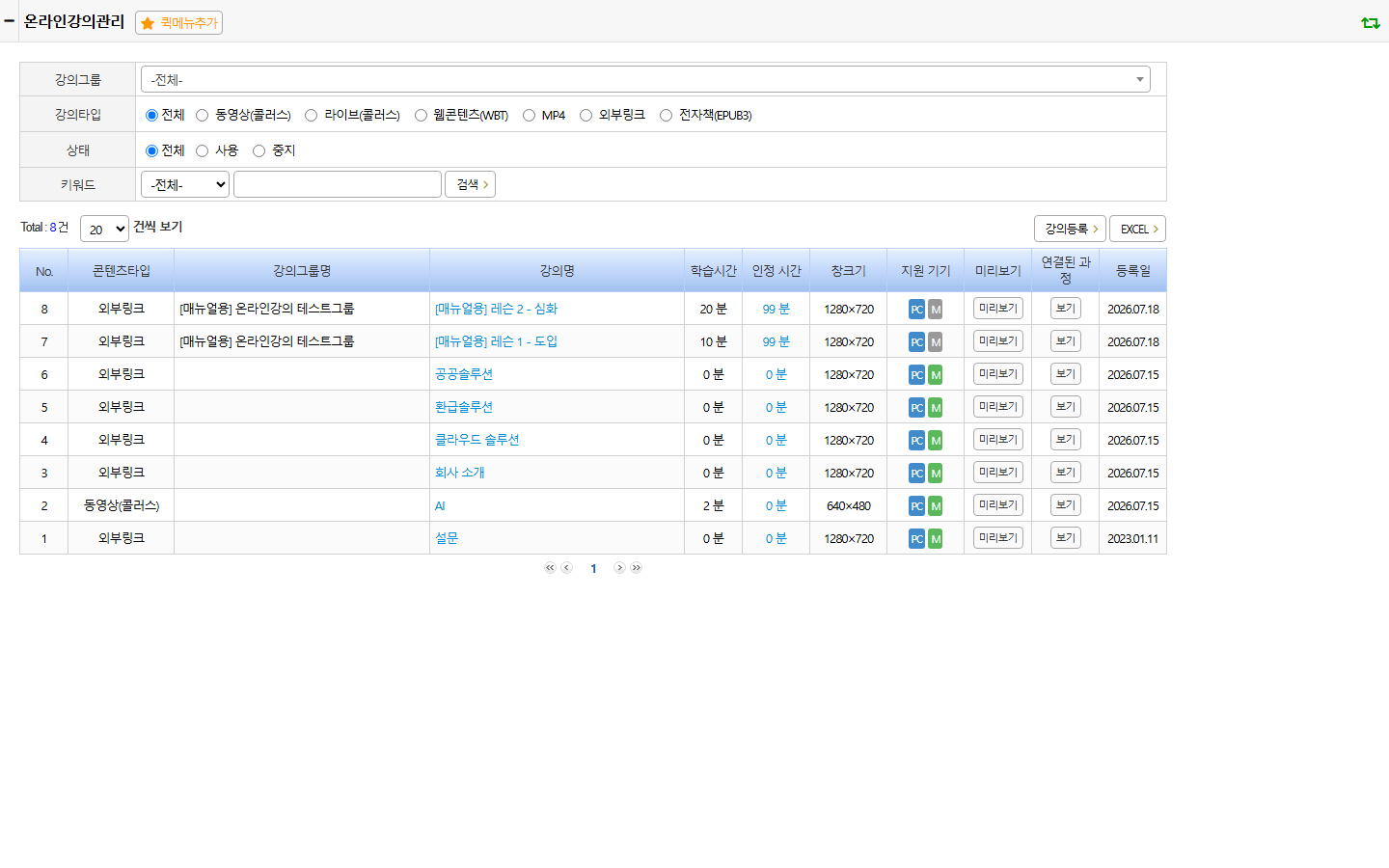Collapse the 온라인강의관리 panel minus icon

tap(9, 20)
